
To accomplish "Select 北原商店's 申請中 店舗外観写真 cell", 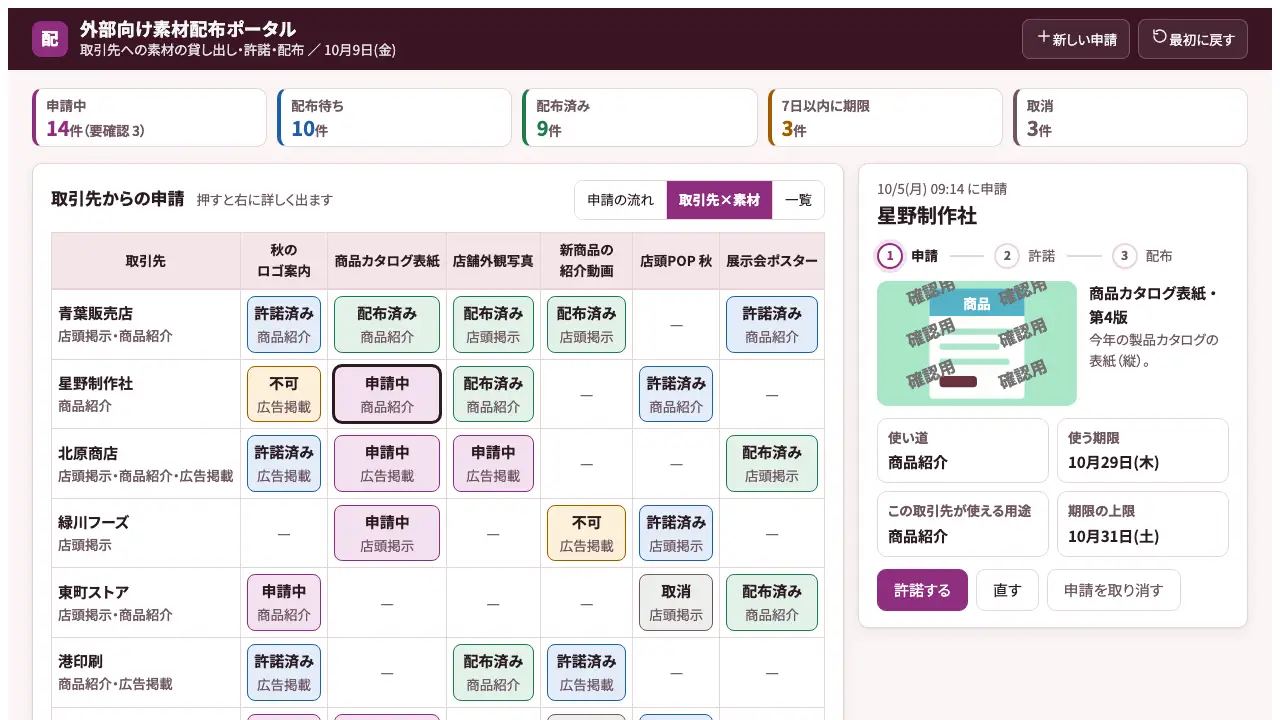I will (x=493, y=464).
